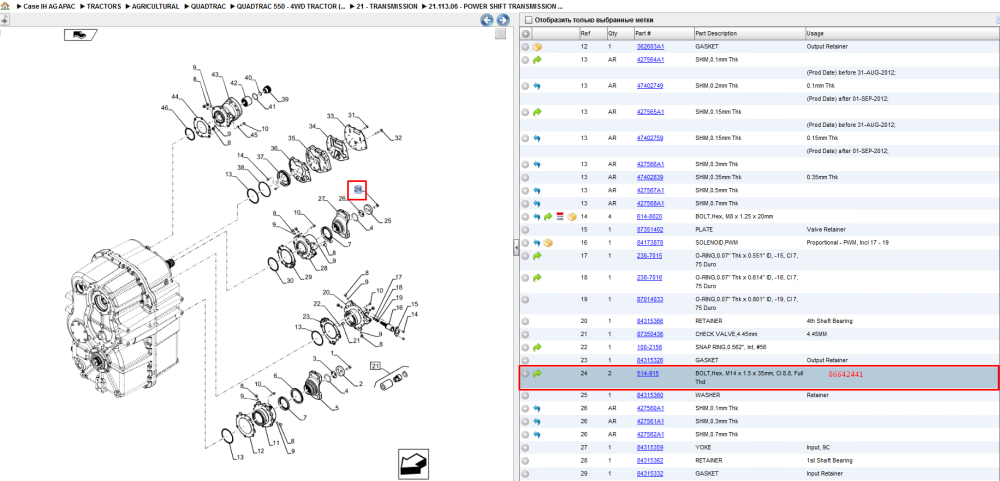Open part number link 87350436

tap(650, 334)
